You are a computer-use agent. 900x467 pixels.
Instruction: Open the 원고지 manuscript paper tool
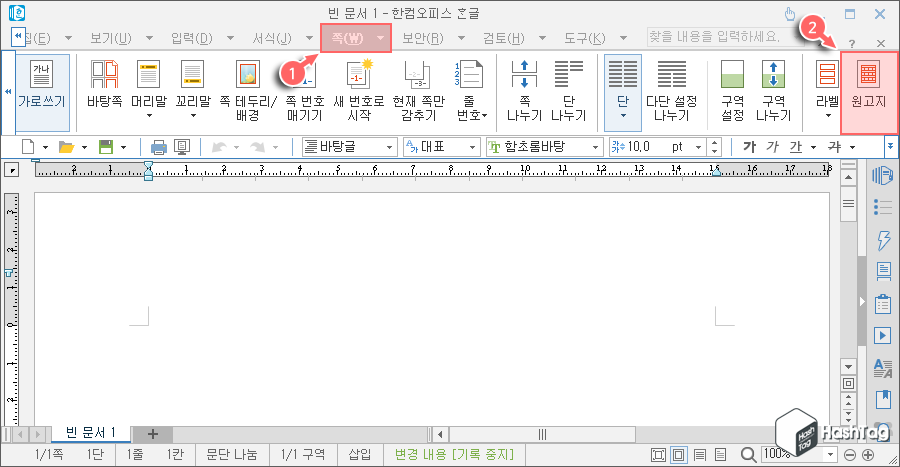pyautogui.click(x=868, y=92)
